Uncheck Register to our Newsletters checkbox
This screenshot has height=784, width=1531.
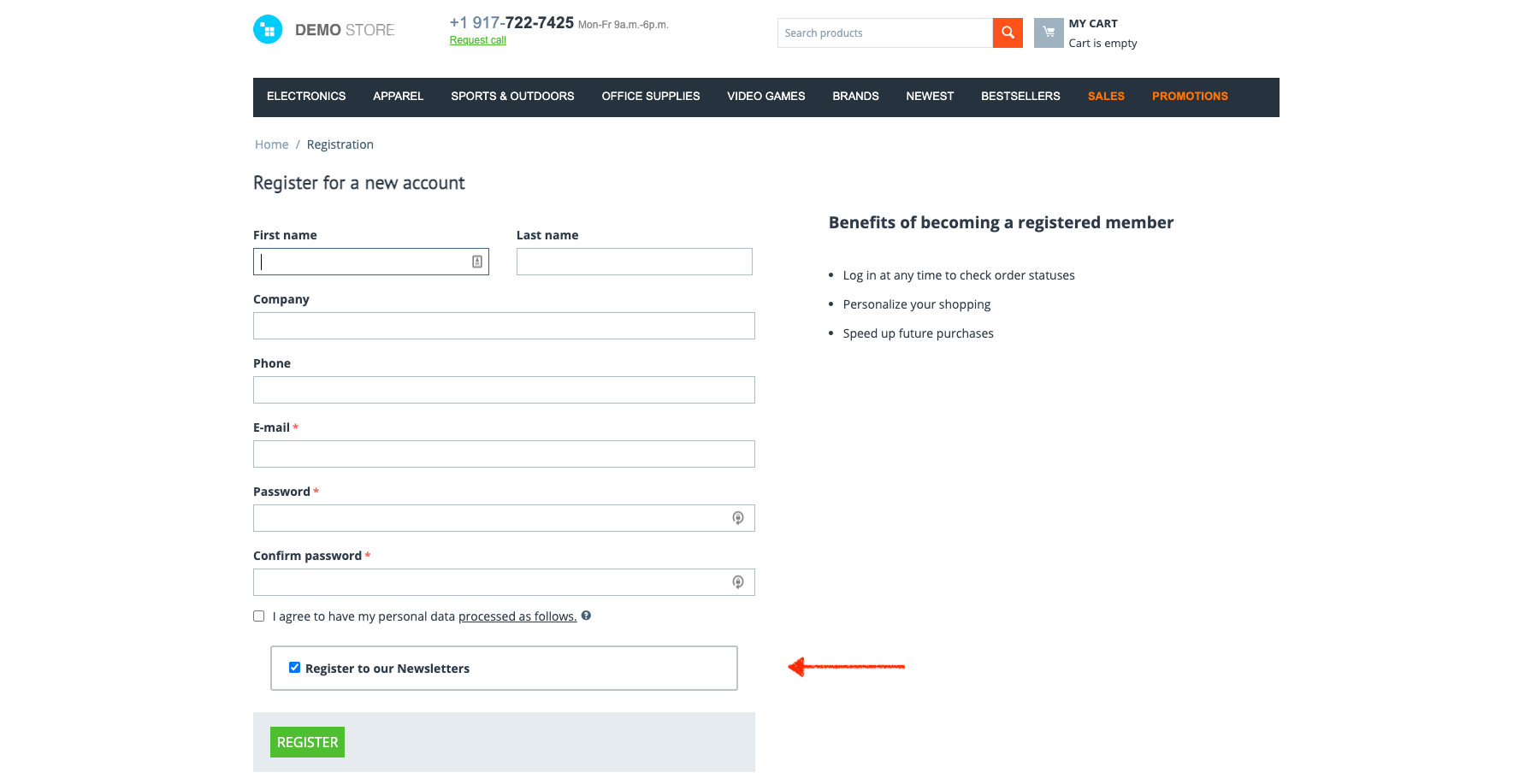(x=294, y=668)
